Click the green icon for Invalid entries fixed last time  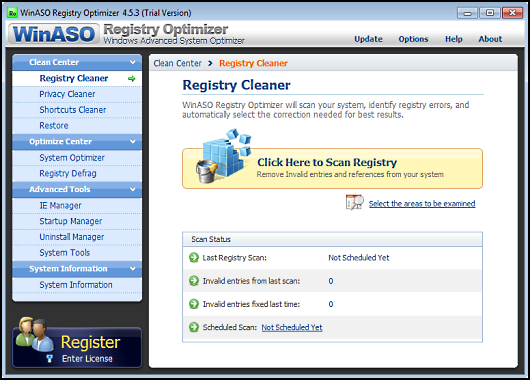click(x=194, y=304)
